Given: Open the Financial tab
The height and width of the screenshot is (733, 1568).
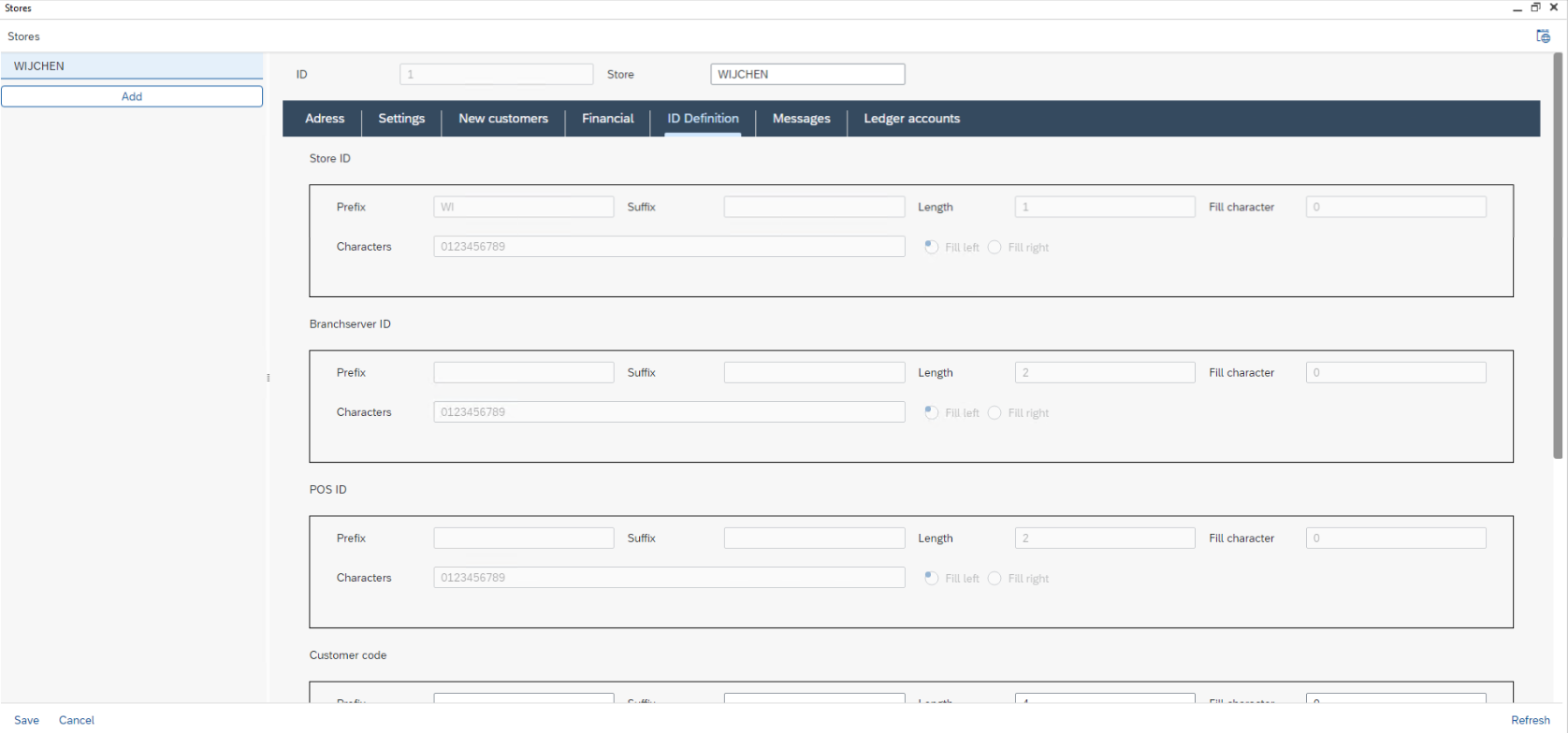Looking at the screenshot, I should click(x=607, y=119).
